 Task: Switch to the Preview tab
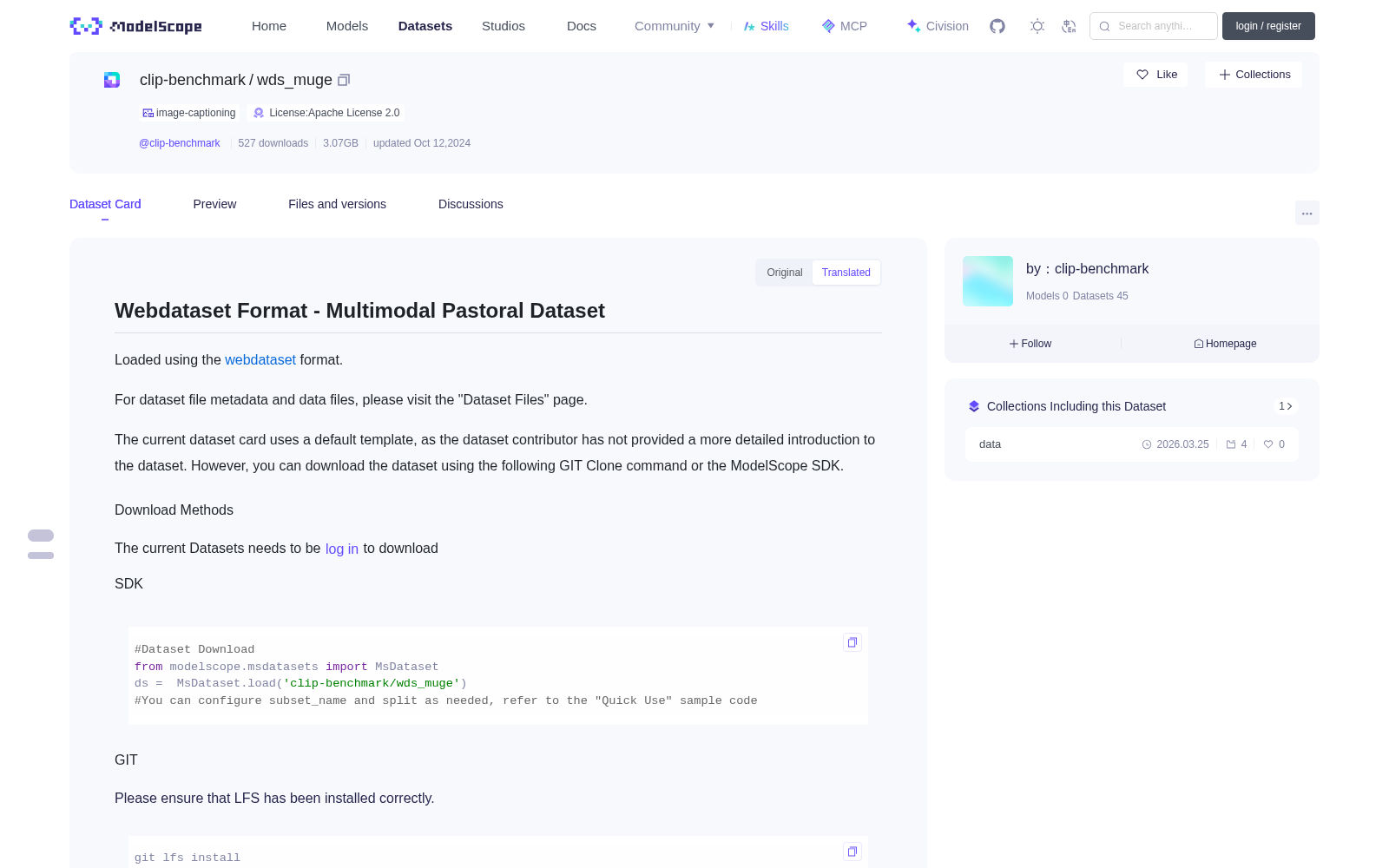coord(214,204)
